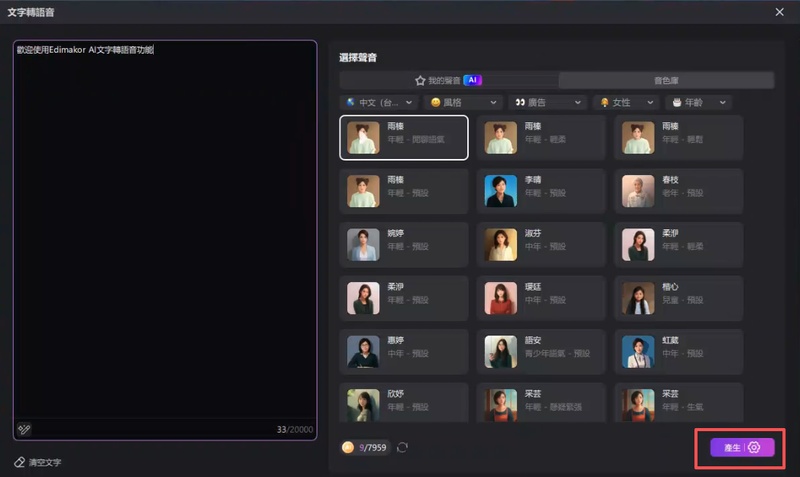This screenshot has height=477, width=800.
Task: Click the 選擇聲音 heading
Action: 358,58
